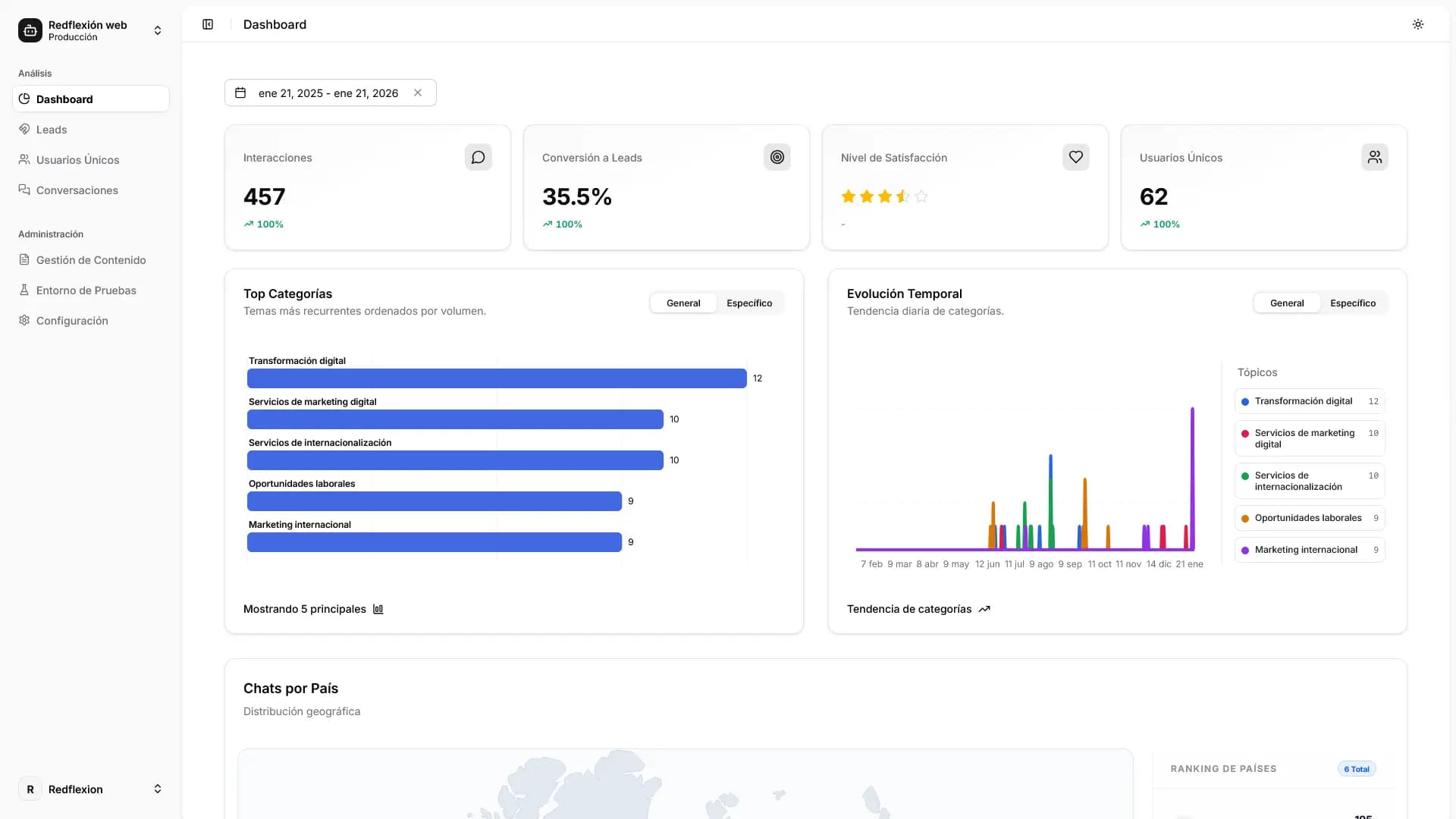Click the users icon on Usuarios Únicos card
This screenshot has height=819, width=1456.
(x=1375, y=157)
